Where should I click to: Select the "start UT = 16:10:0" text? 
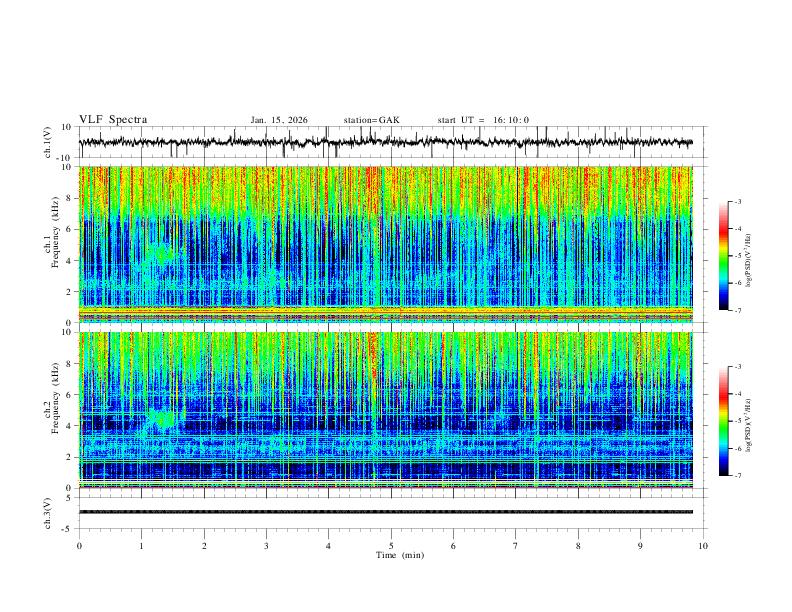click(x=483, y=120)
